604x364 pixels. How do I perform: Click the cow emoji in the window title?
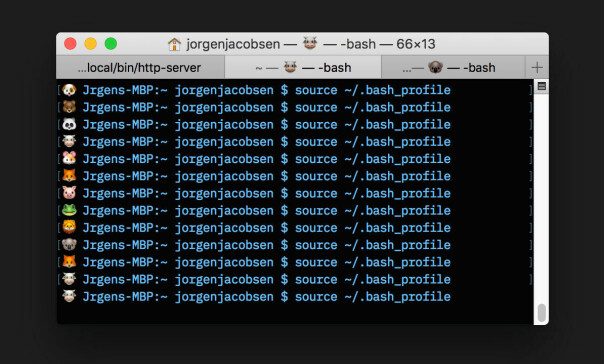pos(310,43)
